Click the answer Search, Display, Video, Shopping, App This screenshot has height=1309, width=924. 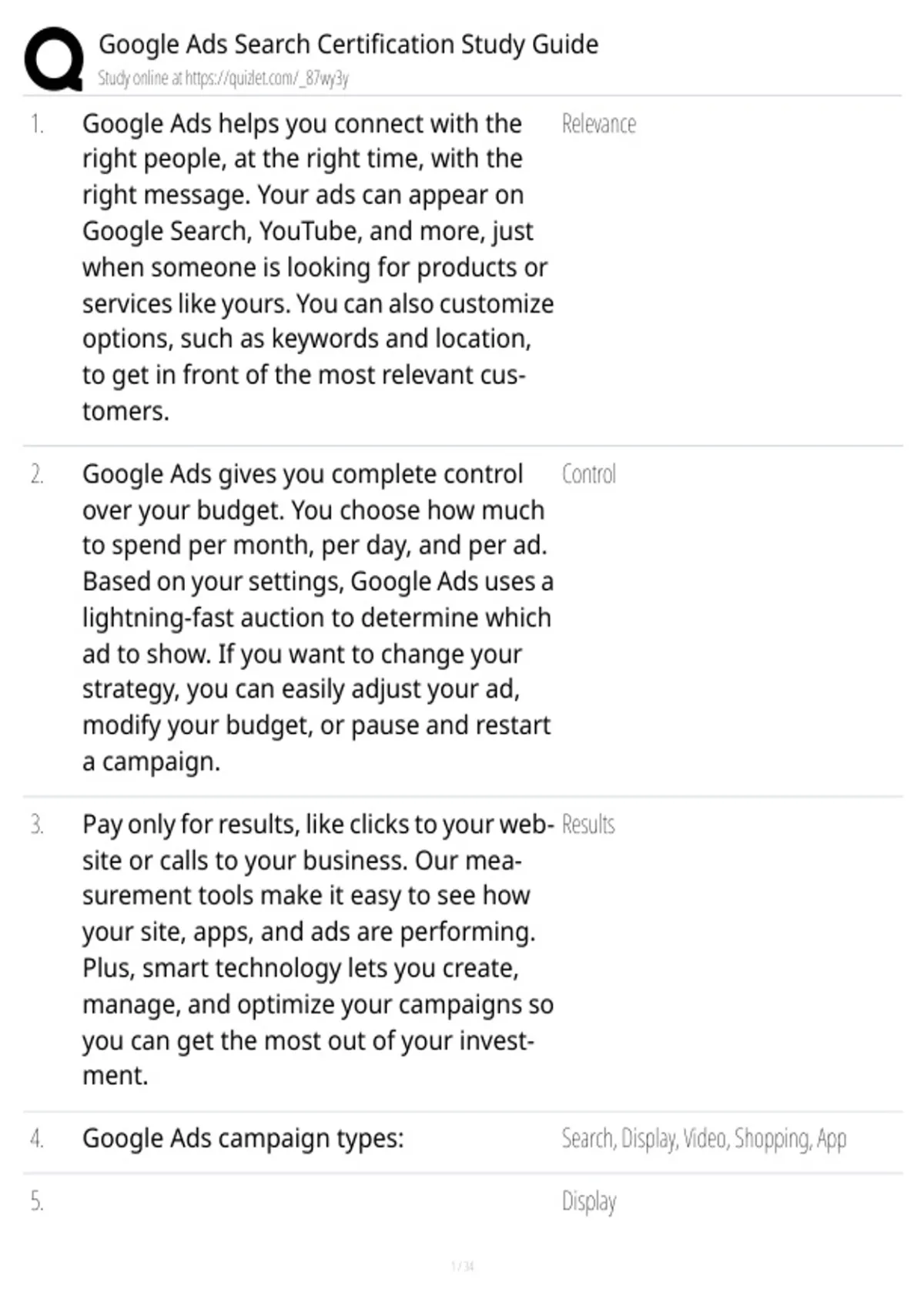(704, 1139)
